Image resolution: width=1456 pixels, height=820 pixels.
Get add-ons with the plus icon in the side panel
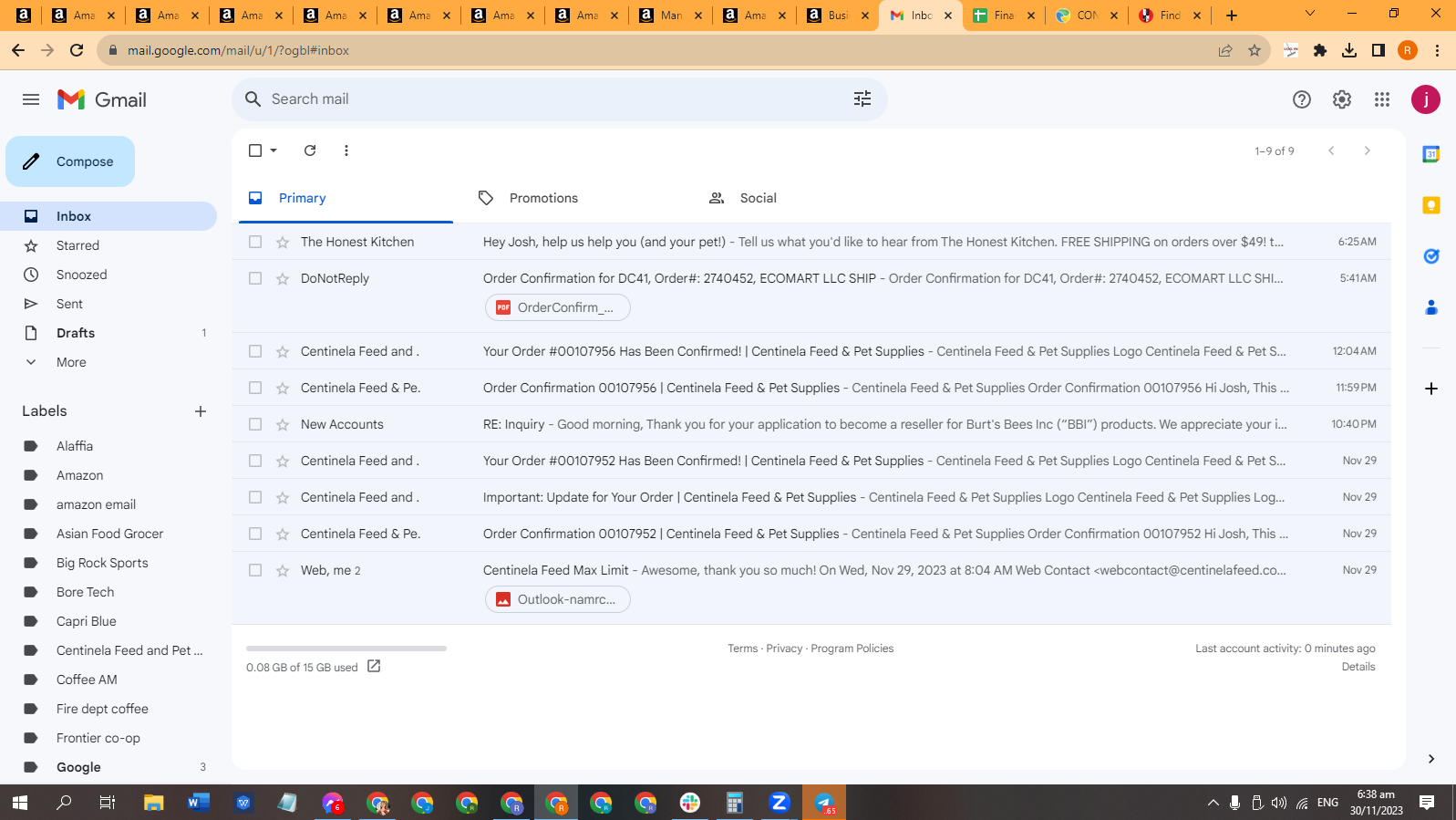click(x=1431, y=389)
